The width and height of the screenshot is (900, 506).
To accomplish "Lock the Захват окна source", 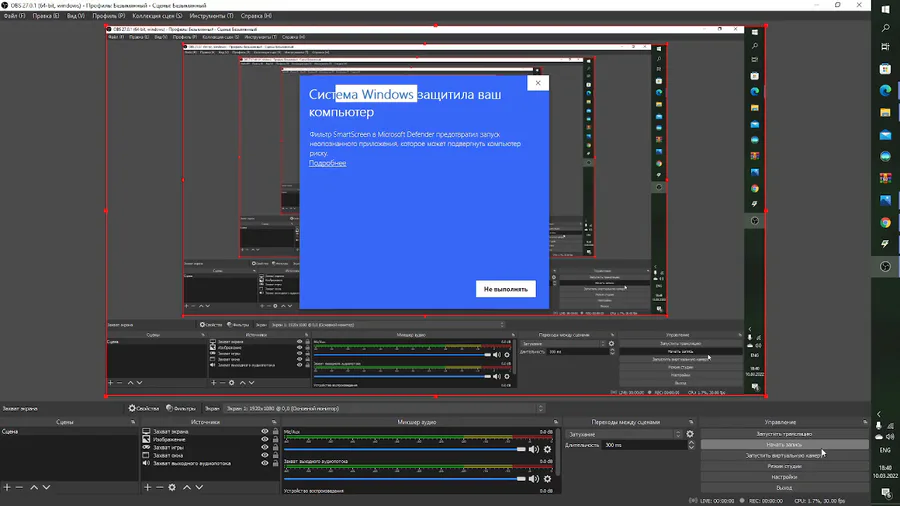I will [276, 456].
